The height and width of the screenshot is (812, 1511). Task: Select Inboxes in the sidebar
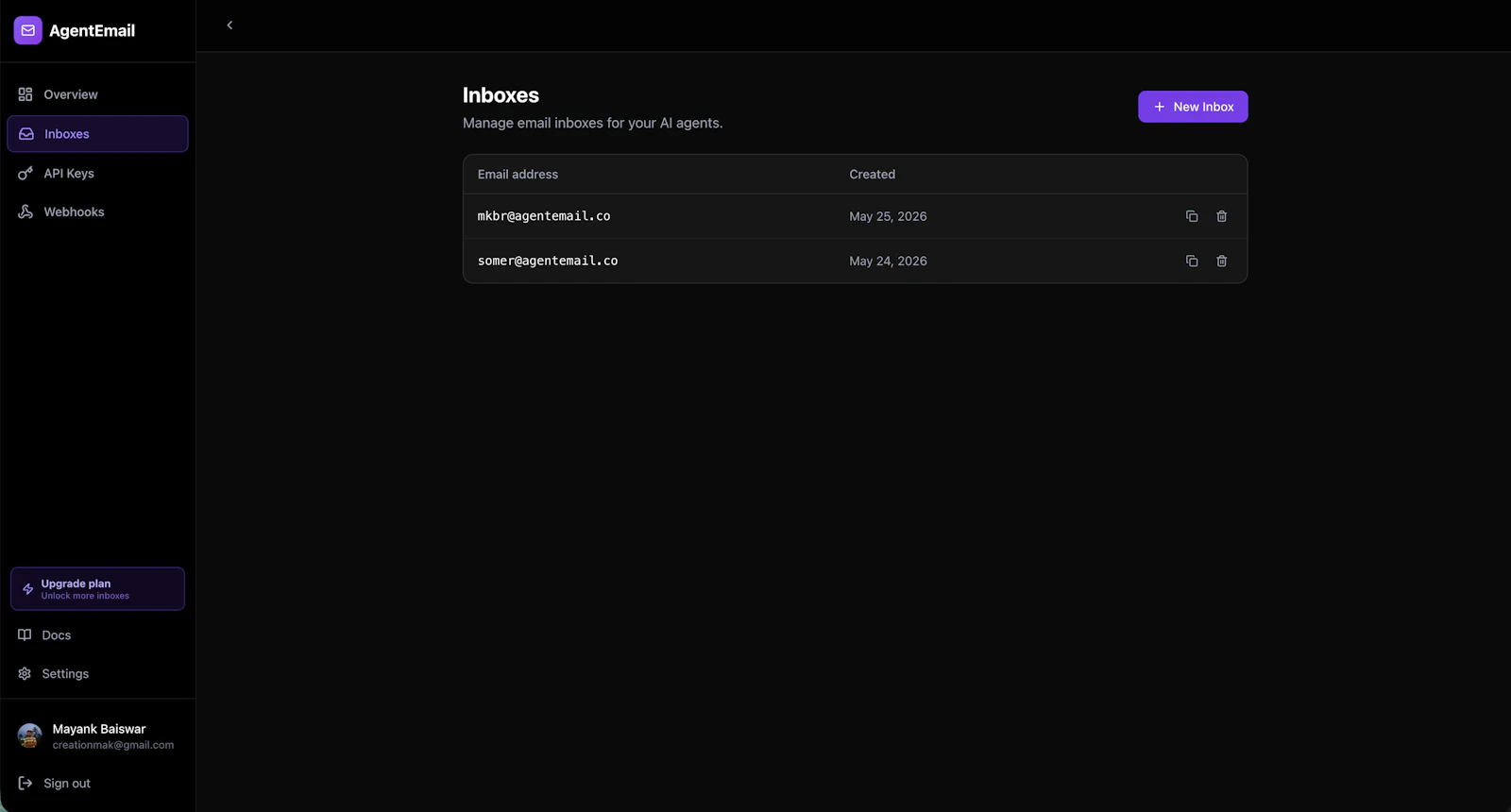tap(97, 134)
